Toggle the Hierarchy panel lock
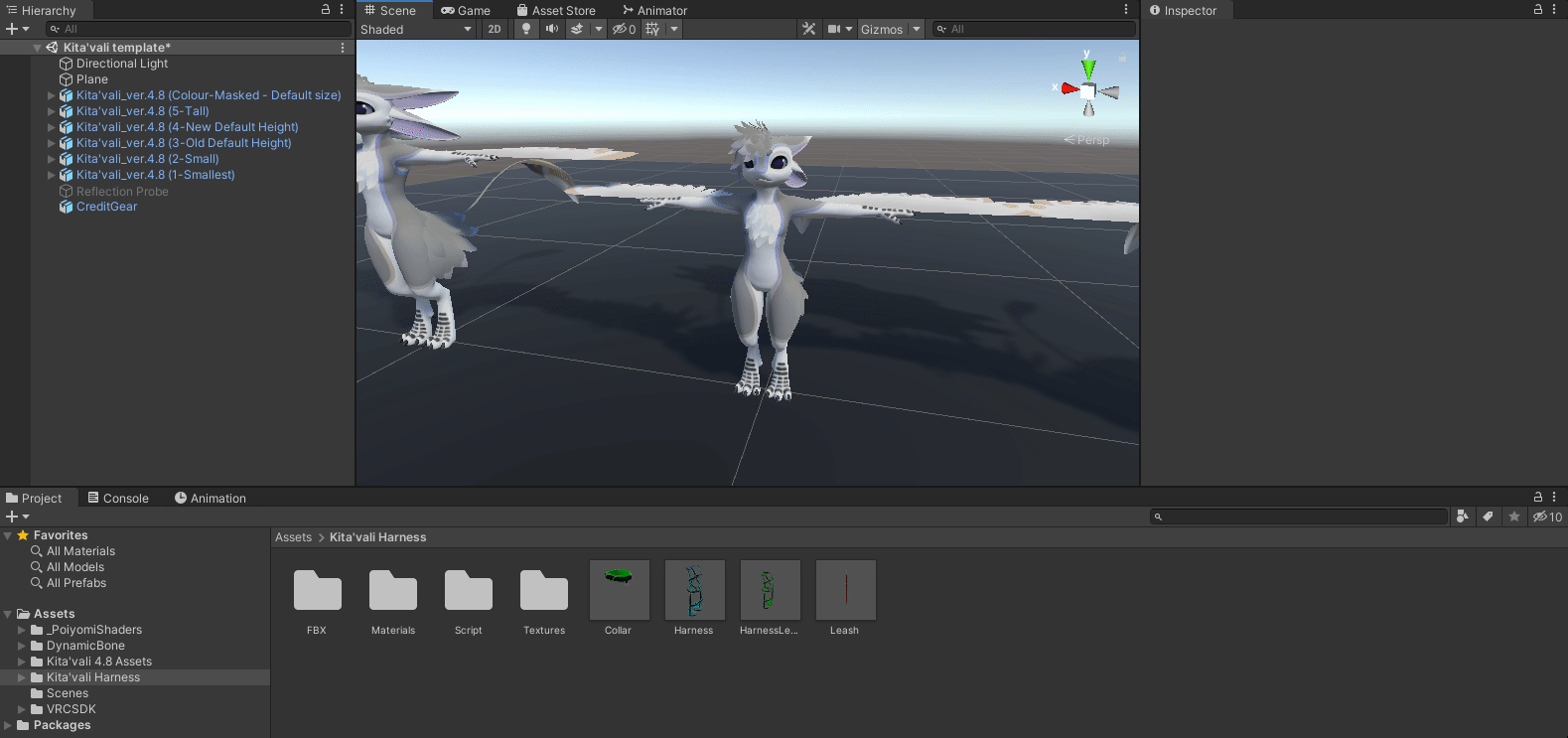1568x738 pixels. pyautogui.click(x=326, y=10)
